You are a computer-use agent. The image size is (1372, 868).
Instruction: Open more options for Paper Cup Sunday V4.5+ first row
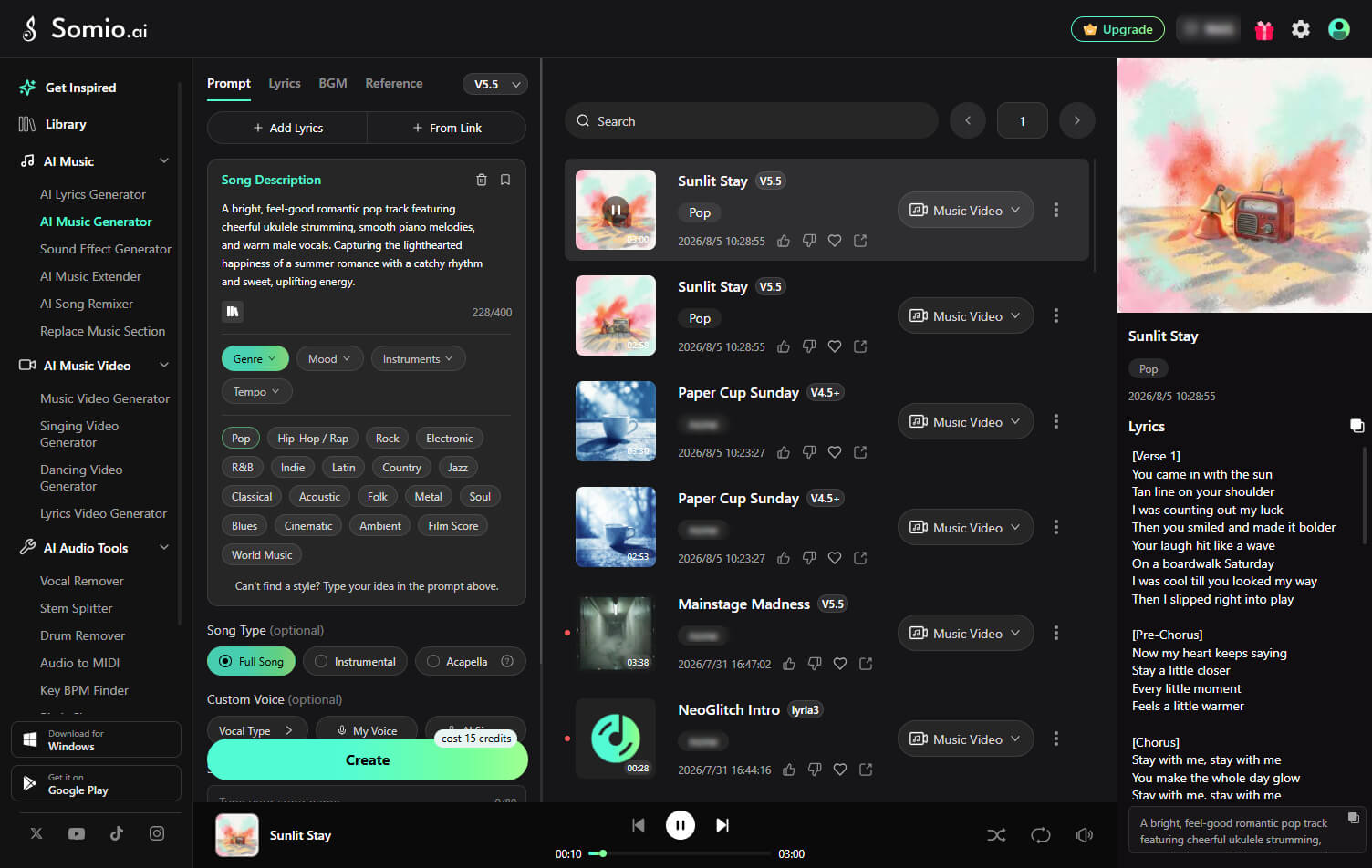[x=1056, y=421]
